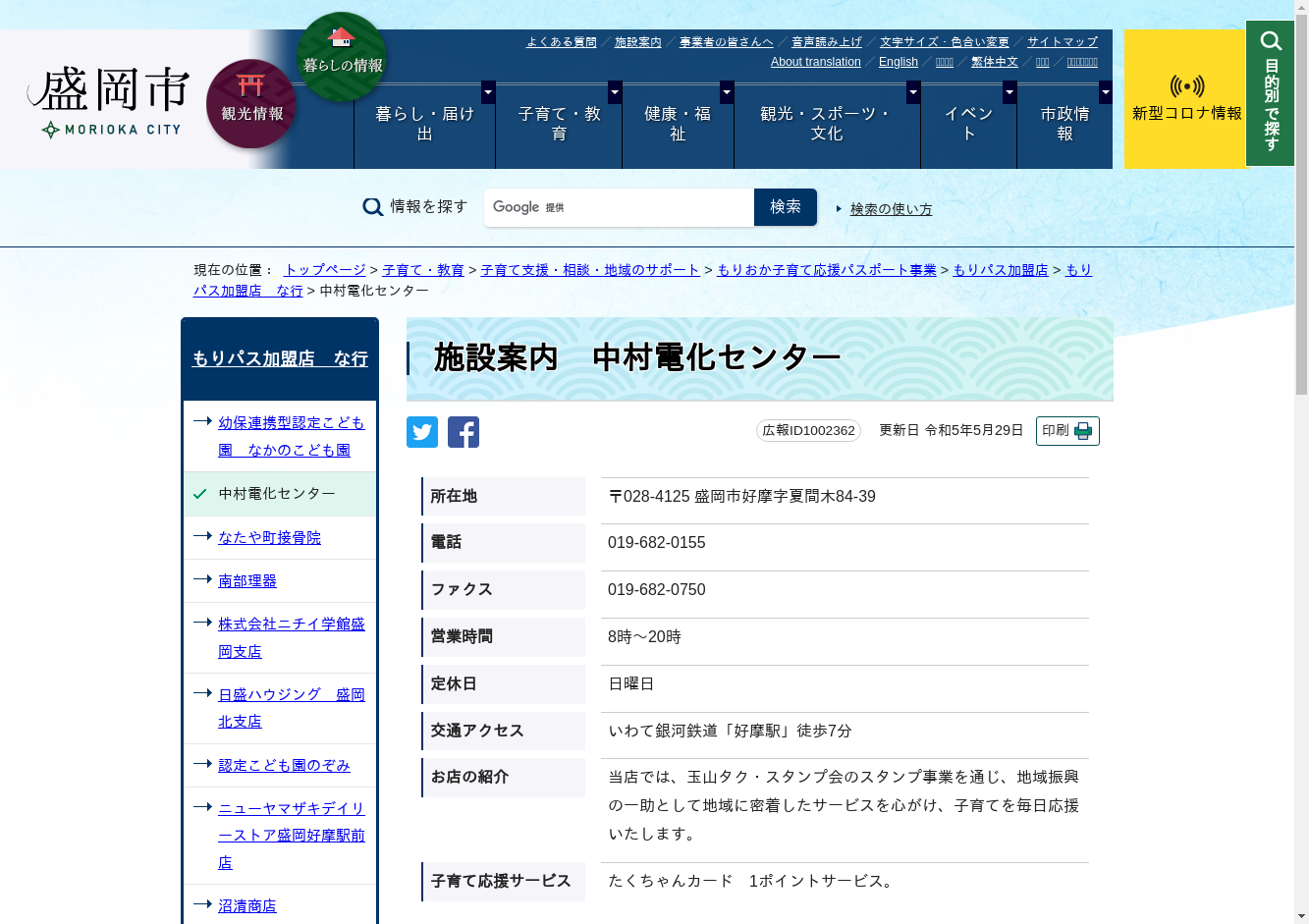1309x924 pixels.
Task: Click the address 盛岡市好摩字夏間木84-39
Action: (785, 497)
